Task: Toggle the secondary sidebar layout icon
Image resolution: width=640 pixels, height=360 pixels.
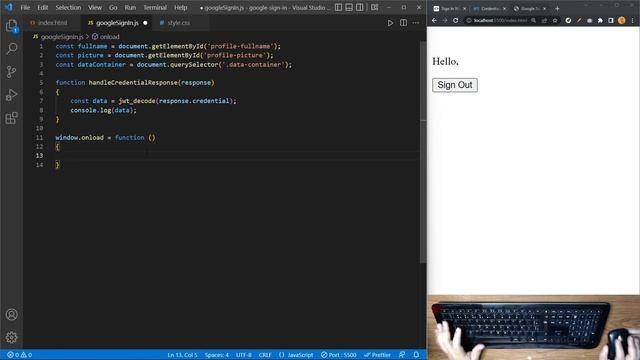Action: click(x=360, y=7)
